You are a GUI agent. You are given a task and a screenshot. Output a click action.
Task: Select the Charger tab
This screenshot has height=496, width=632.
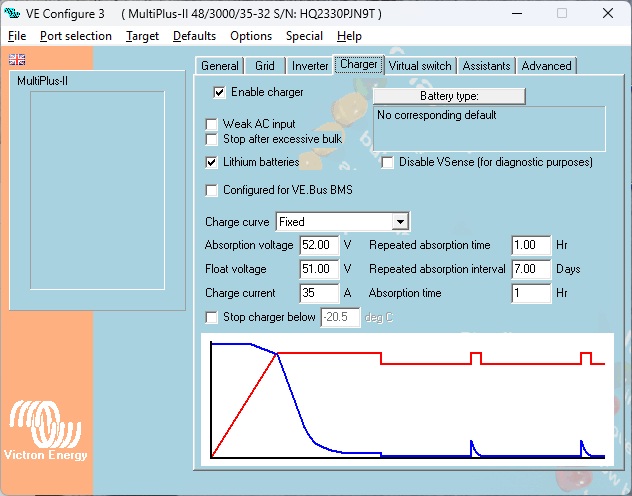pyautogui.click(x=358, y=64)
